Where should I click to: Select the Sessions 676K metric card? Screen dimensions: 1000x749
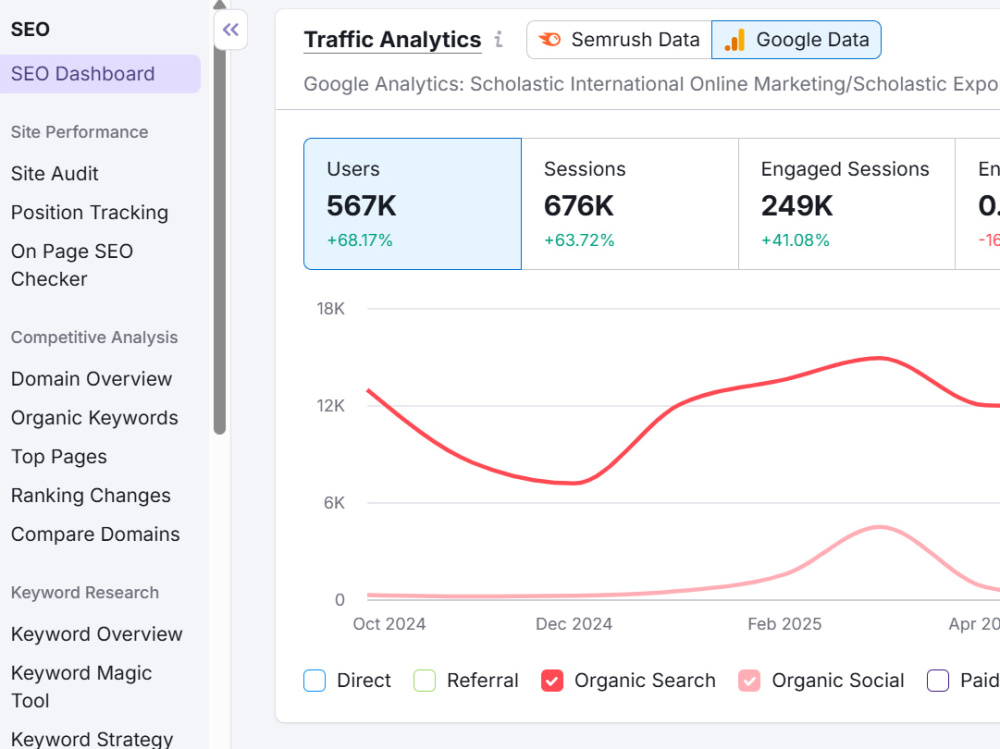click(630, 204)
